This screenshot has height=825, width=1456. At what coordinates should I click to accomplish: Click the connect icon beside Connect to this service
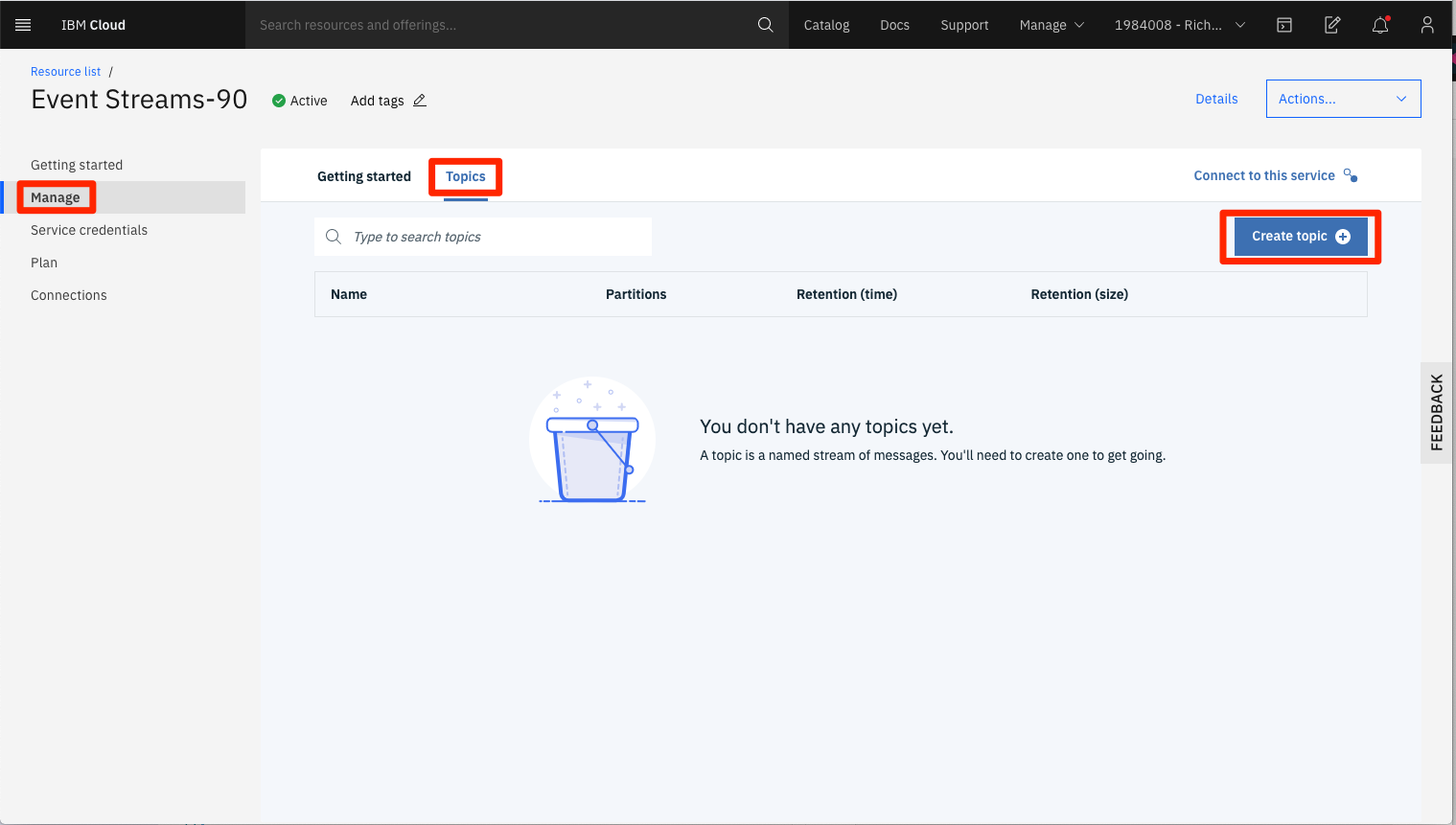click(1351, 175)
